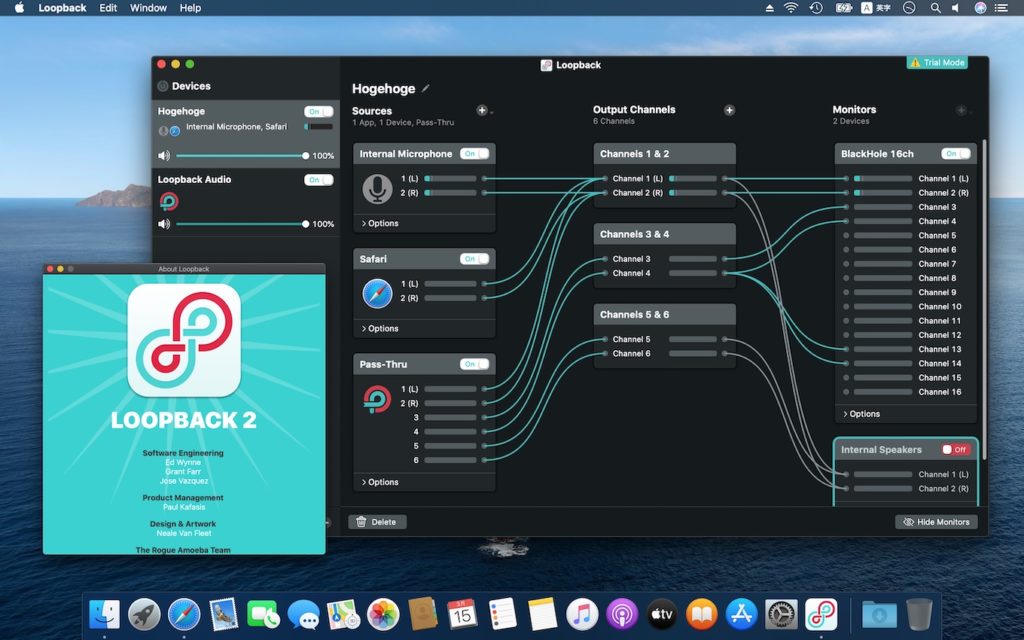Open the Help menu
The image size is (1024, 640).
click(x=190, y=8)
